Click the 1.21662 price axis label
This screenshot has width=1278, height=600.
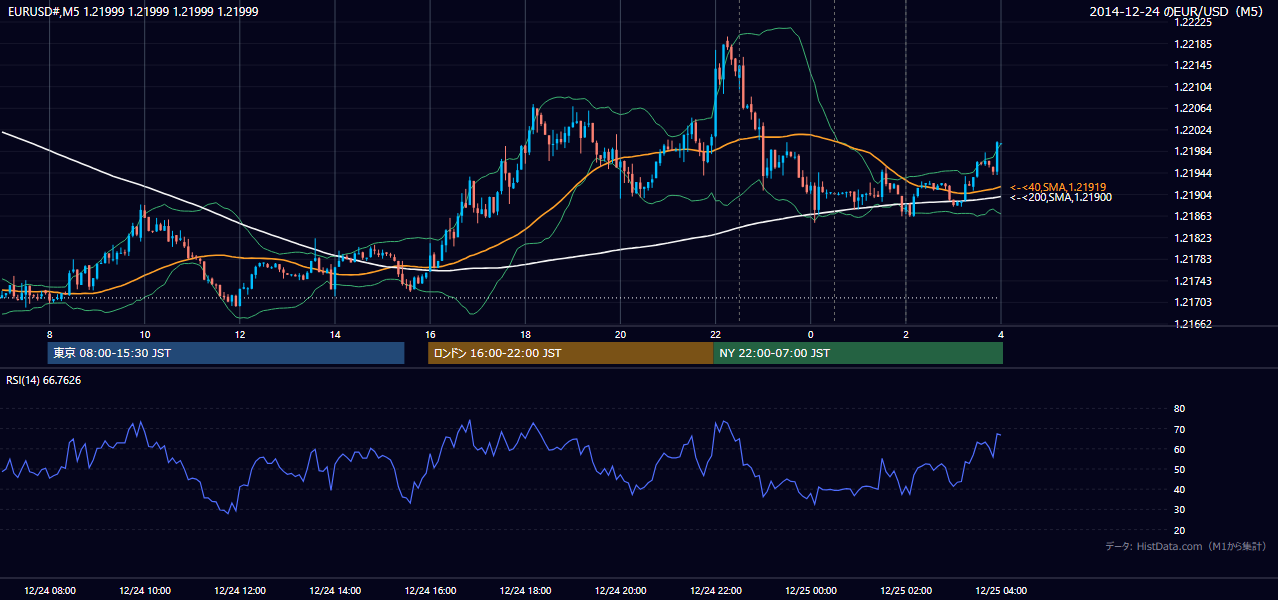1191,324
